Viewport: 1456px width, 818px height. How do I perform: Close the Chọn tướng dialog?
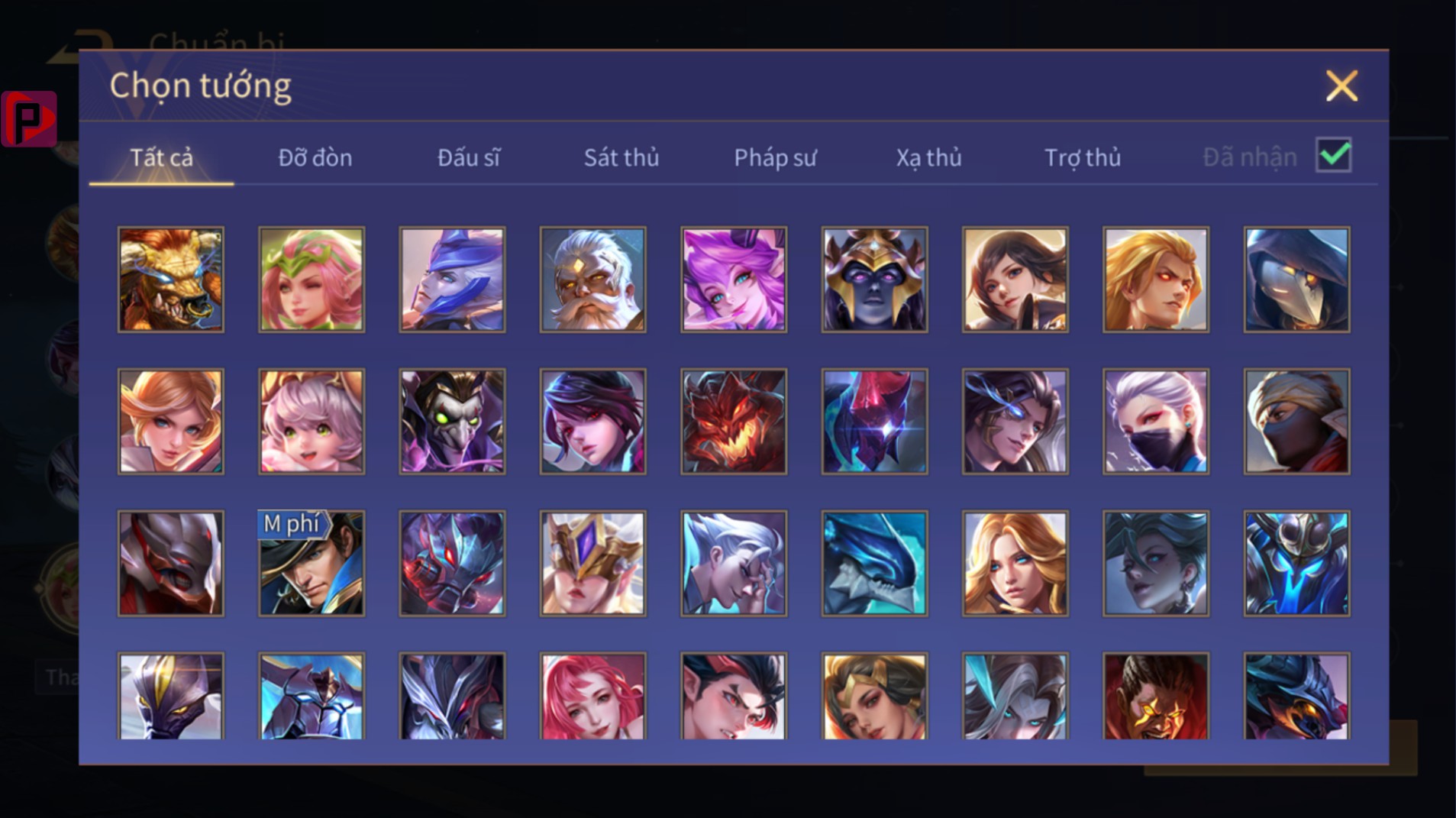[1341, 86]
